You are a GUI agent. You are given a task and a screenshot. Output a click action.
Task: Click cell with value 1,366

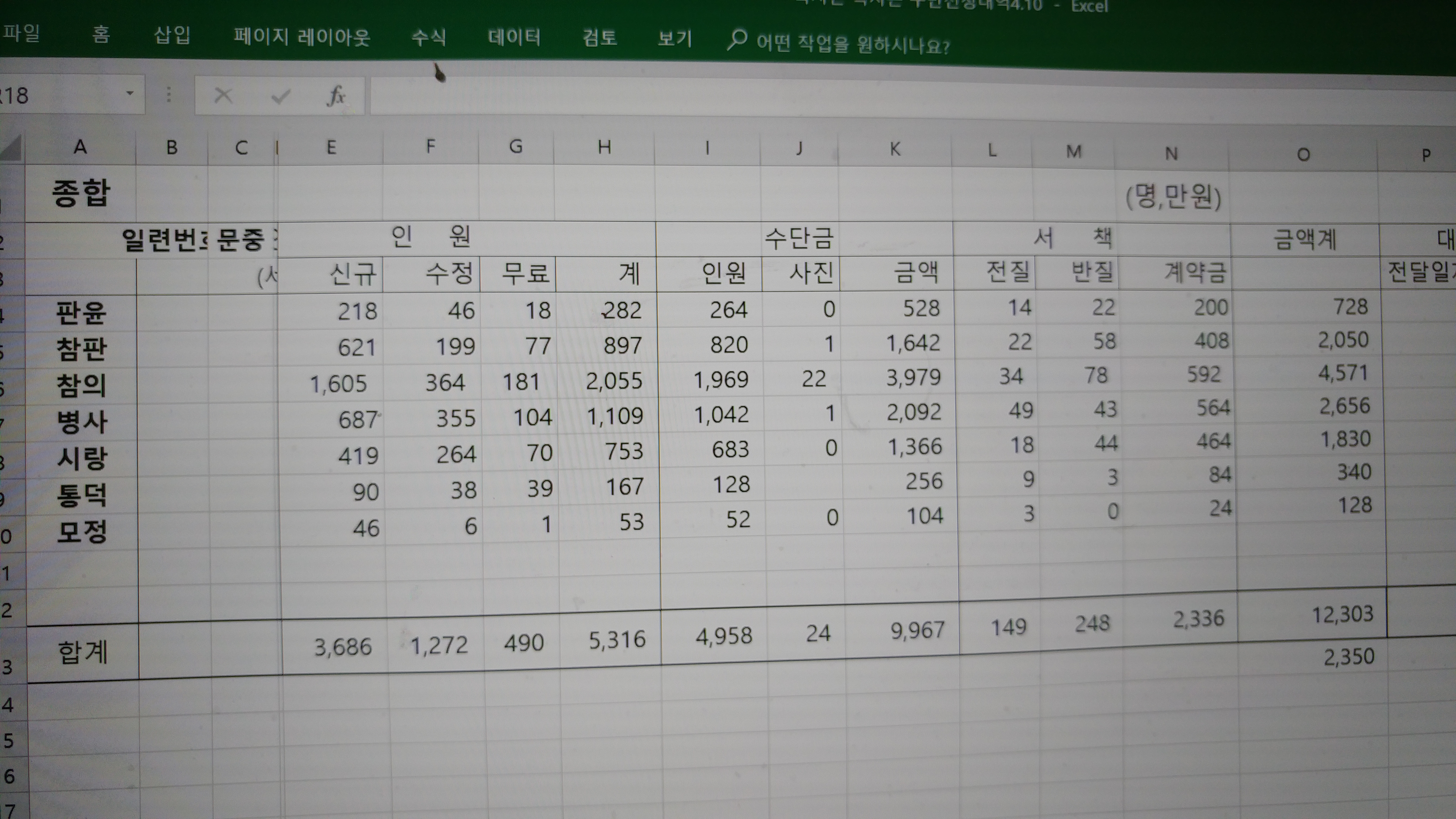click(899, 447)
